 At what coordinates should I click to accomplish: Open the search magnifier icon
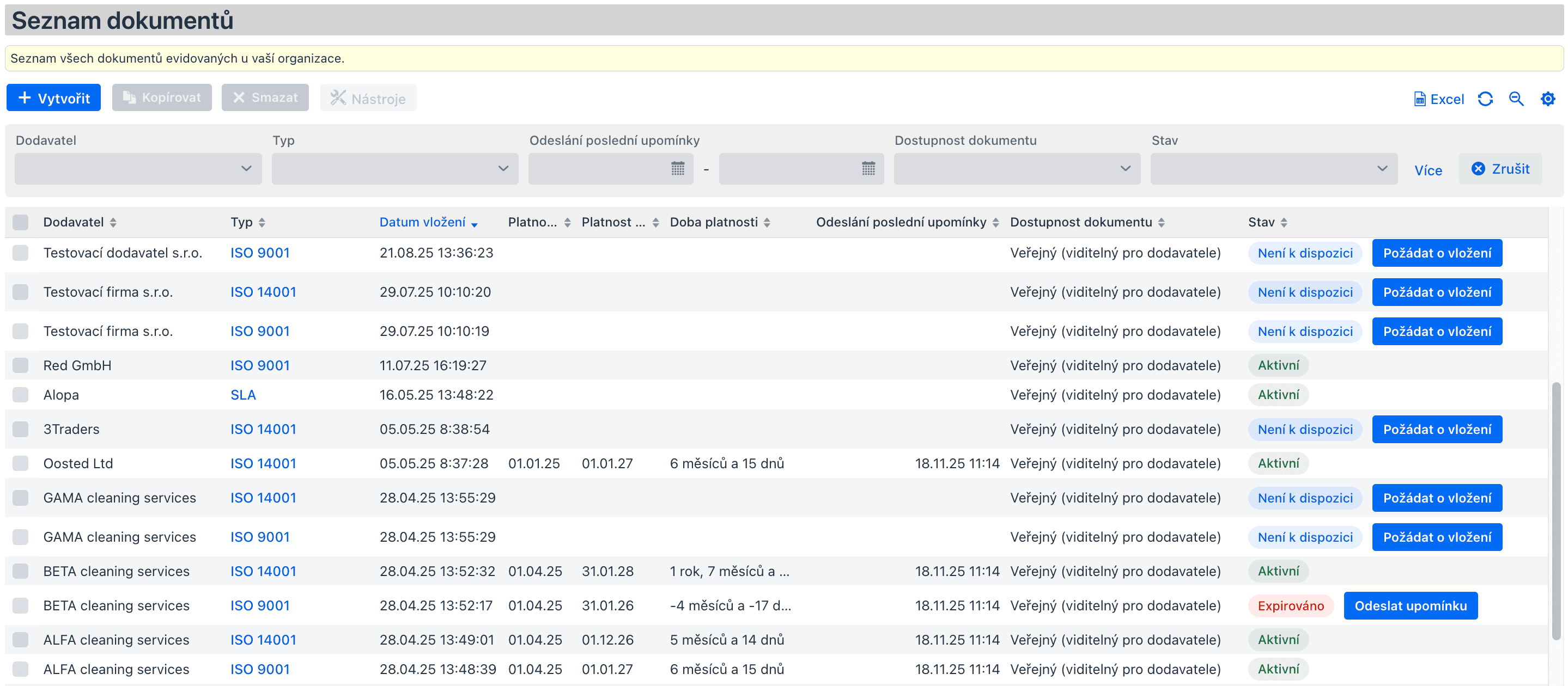(1516, 99)
